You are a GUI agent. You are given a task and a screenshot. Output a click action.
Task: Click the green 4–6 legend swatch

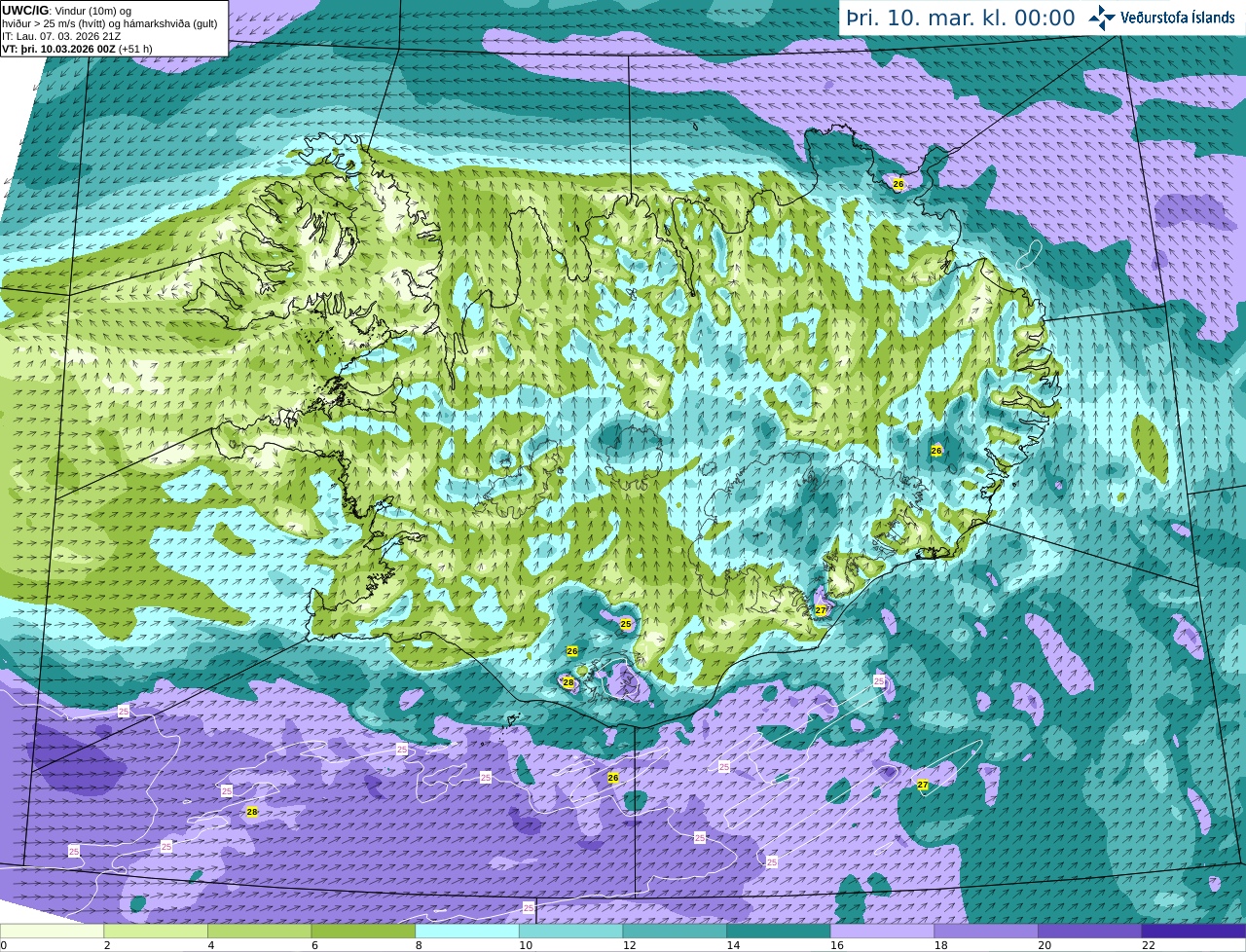(260, 932)
